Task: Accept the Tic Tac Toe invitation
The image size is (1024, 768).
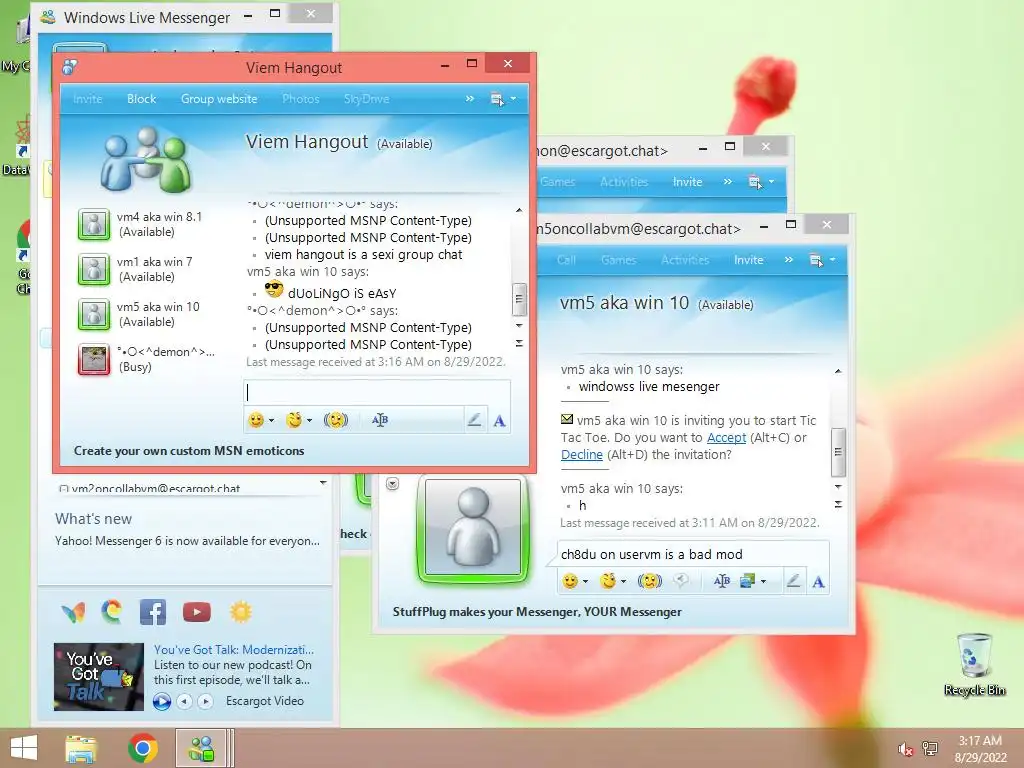Action: coord(726,438)
